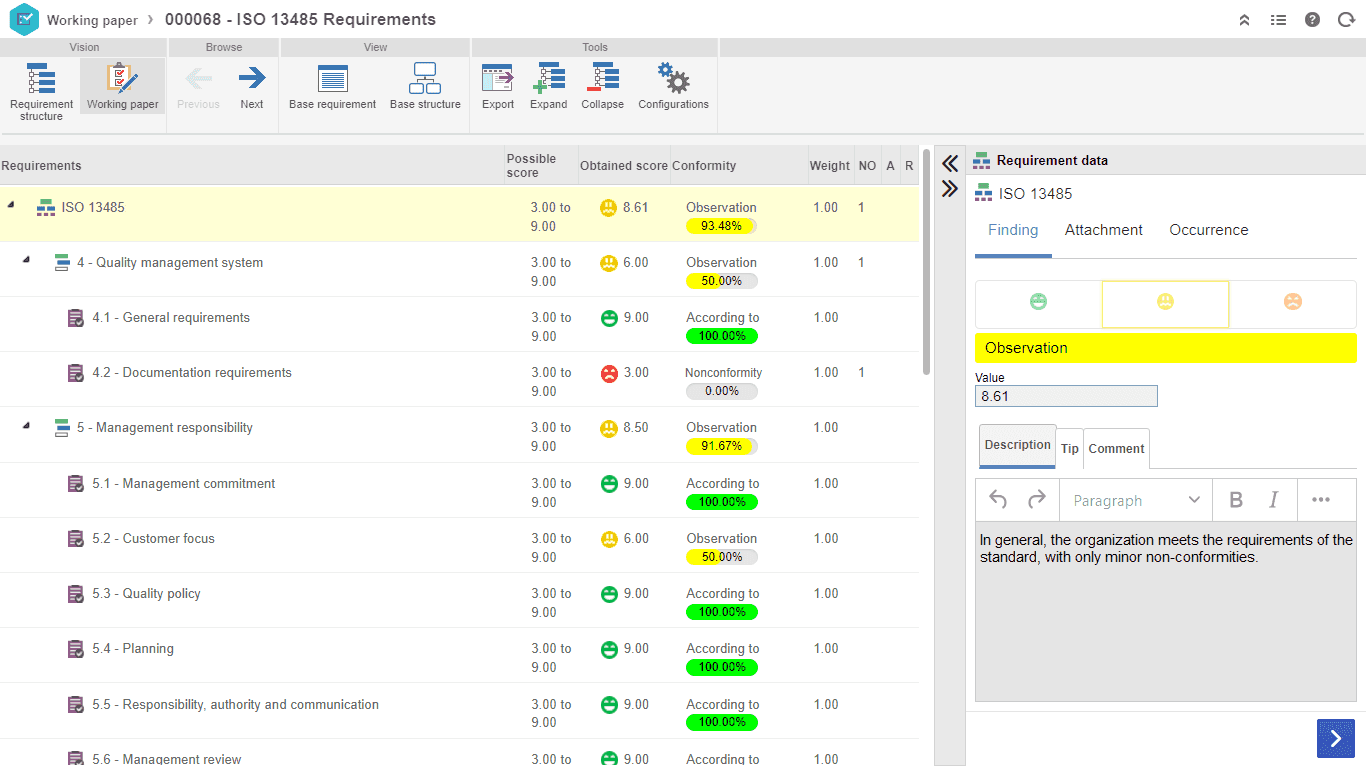Screen dimensions: 1366x768
Task: Collapse the 5 - Management responsibility node
Action: [x=26, y=424]
